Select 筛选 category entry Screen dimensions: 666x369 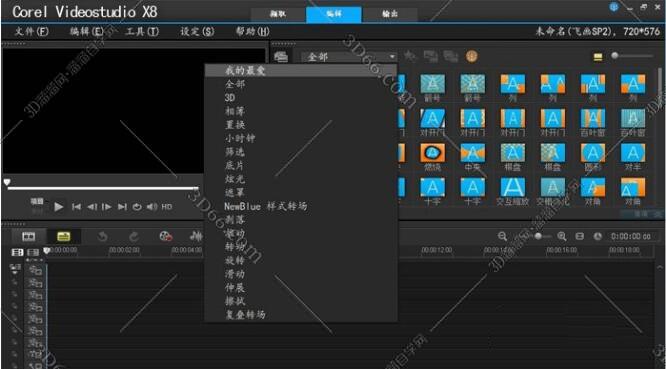pos(235,152)
